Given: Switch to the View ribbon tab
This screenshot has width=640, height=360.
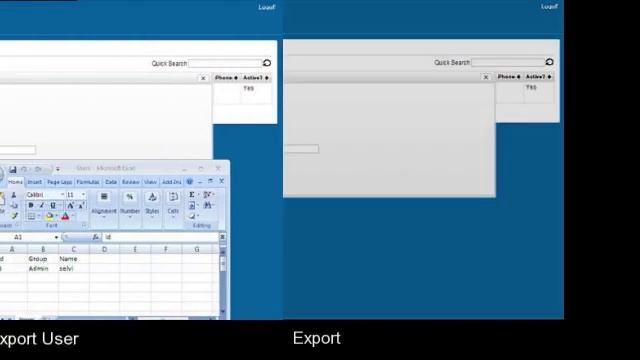Looking at the screenshot, I should (150, 182).
